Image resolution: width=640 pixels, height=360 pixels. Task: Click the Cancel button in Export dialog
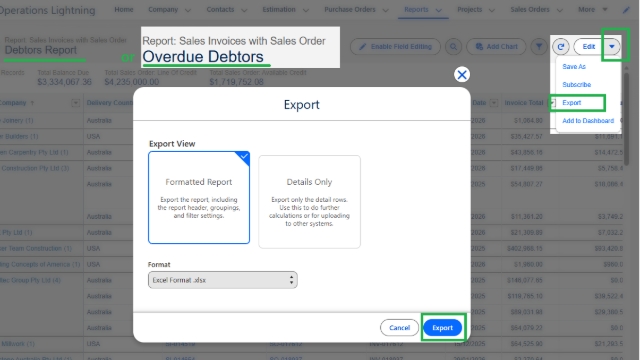tap(399, 327)
